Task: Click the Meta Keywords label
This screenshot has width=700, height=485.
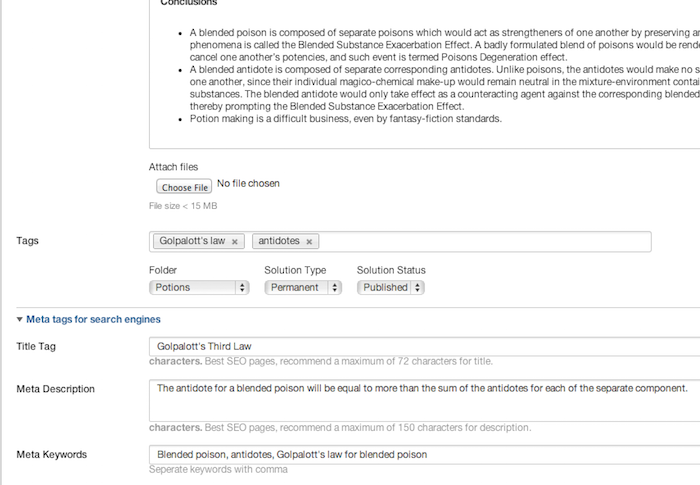Action: pyautogui.click(x=52, y=455)
